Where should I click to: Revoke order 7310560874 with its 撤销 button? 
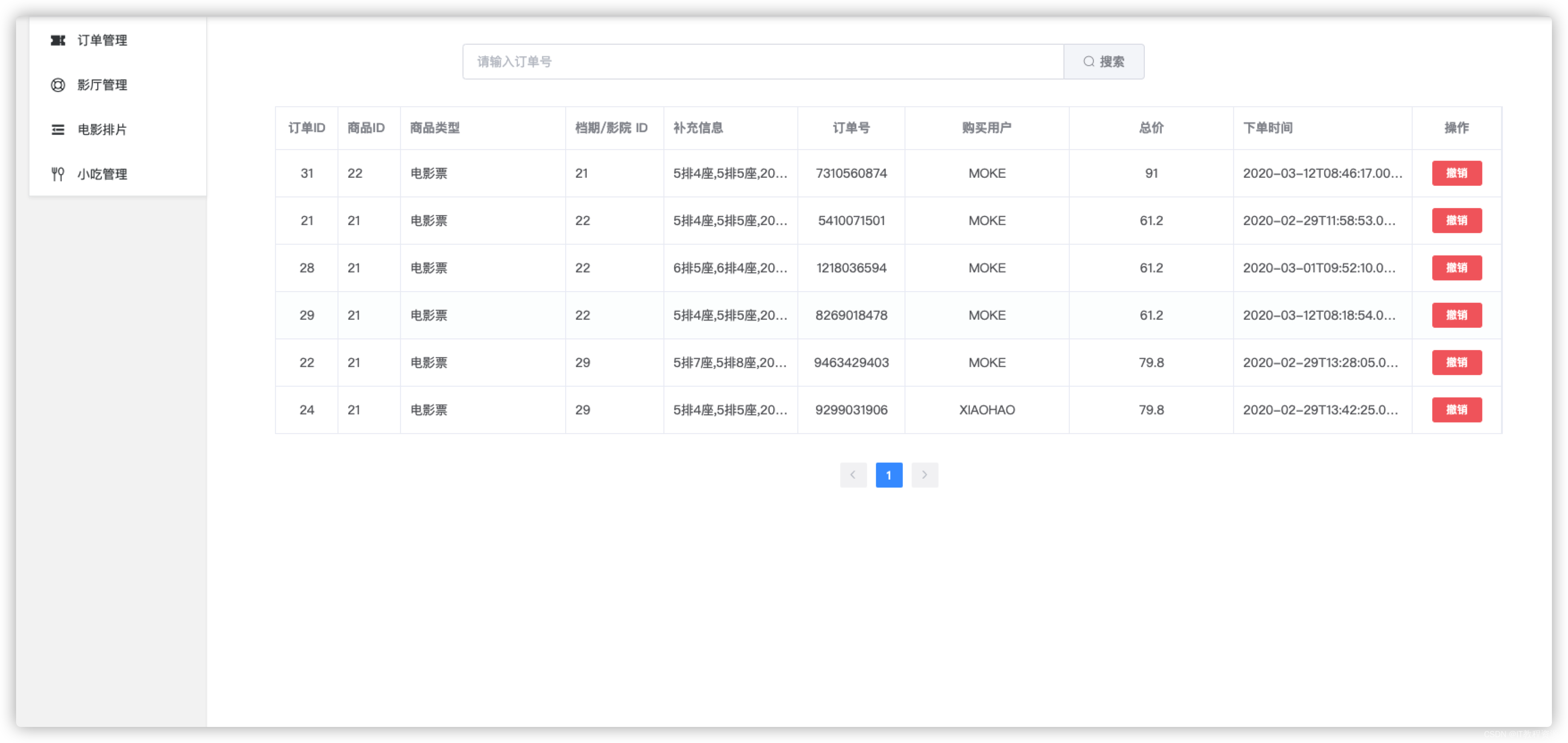[x=1456, y=173]
